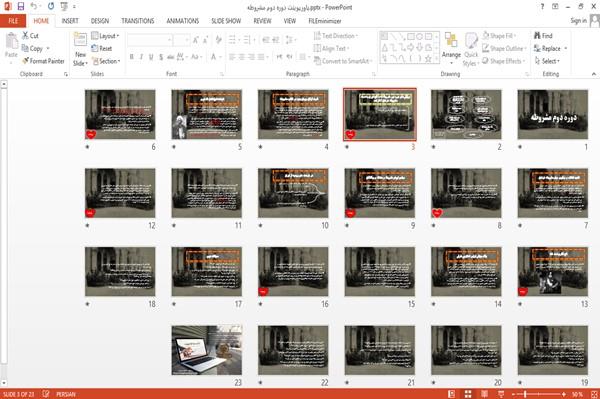Toggle align right paragraph
Viewport: 600px width, 399px height.
[x=251, y=57]
